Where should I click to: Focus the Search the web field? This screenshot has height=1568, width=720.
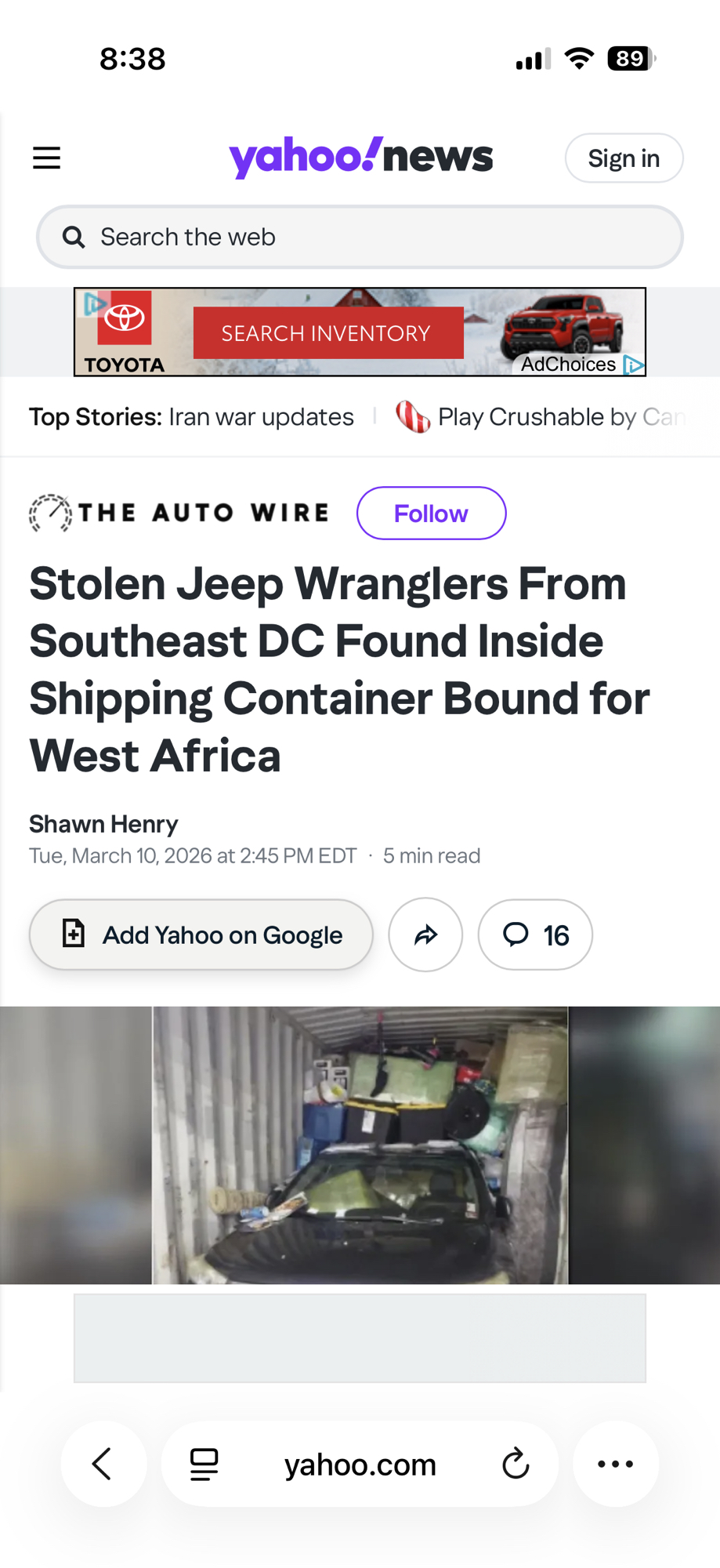click(x=360, y=237)
